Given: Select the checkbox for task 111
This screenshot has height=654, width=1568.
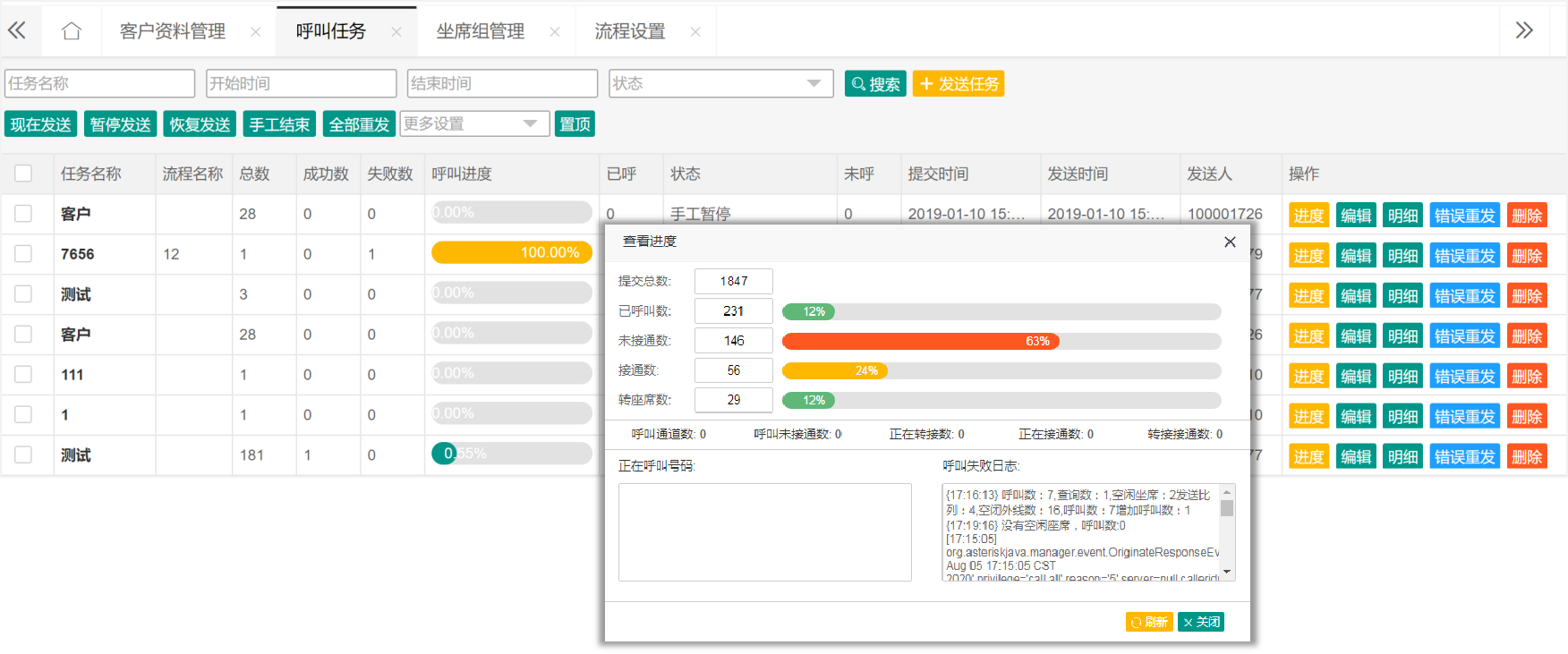Looking at the screenshot, I should pyautogui.click(x=23, y=375).
